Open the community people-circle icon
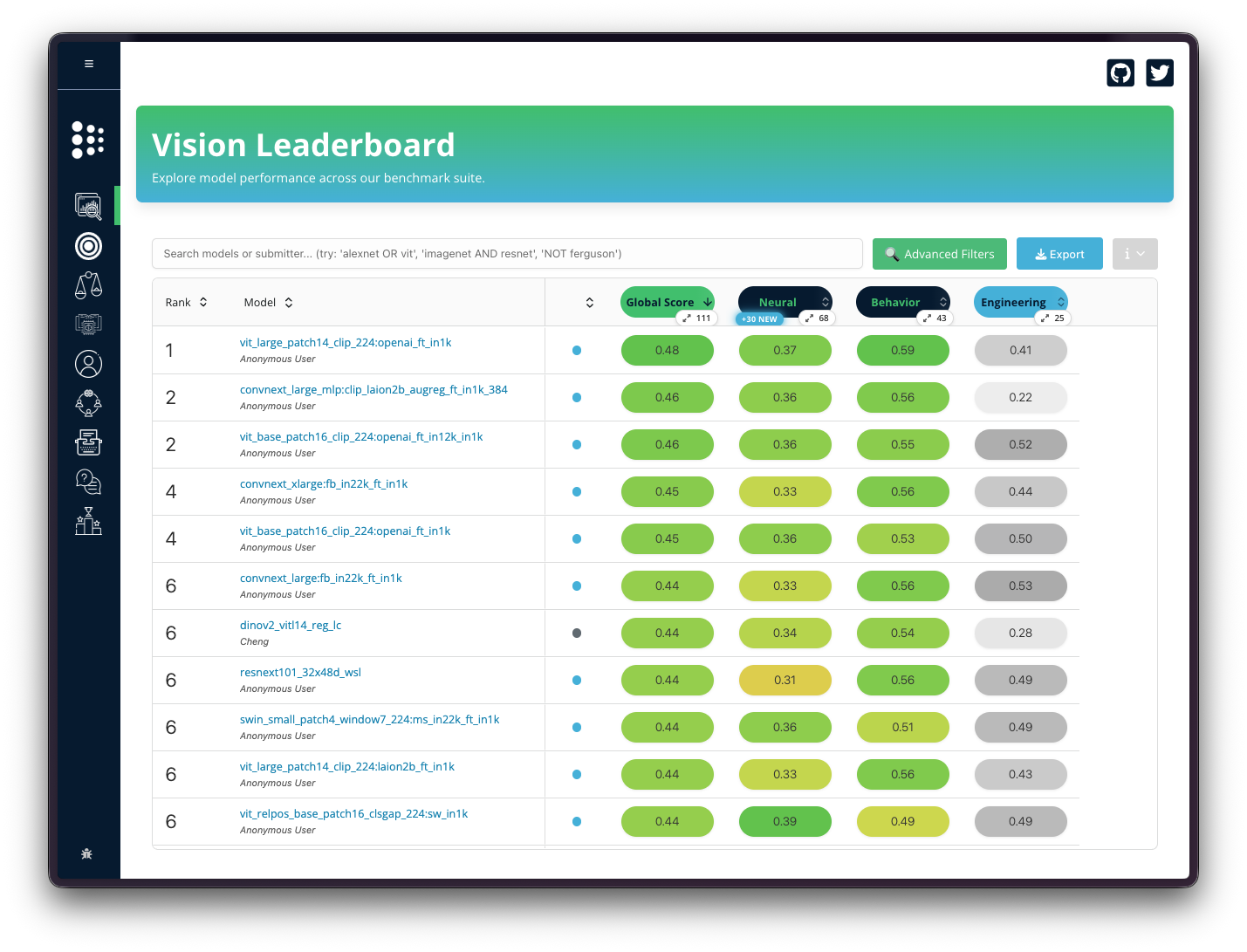Image resolution: width=1247 pixels, height=952 pixels. pyautogui.click(x=88, y=402)
